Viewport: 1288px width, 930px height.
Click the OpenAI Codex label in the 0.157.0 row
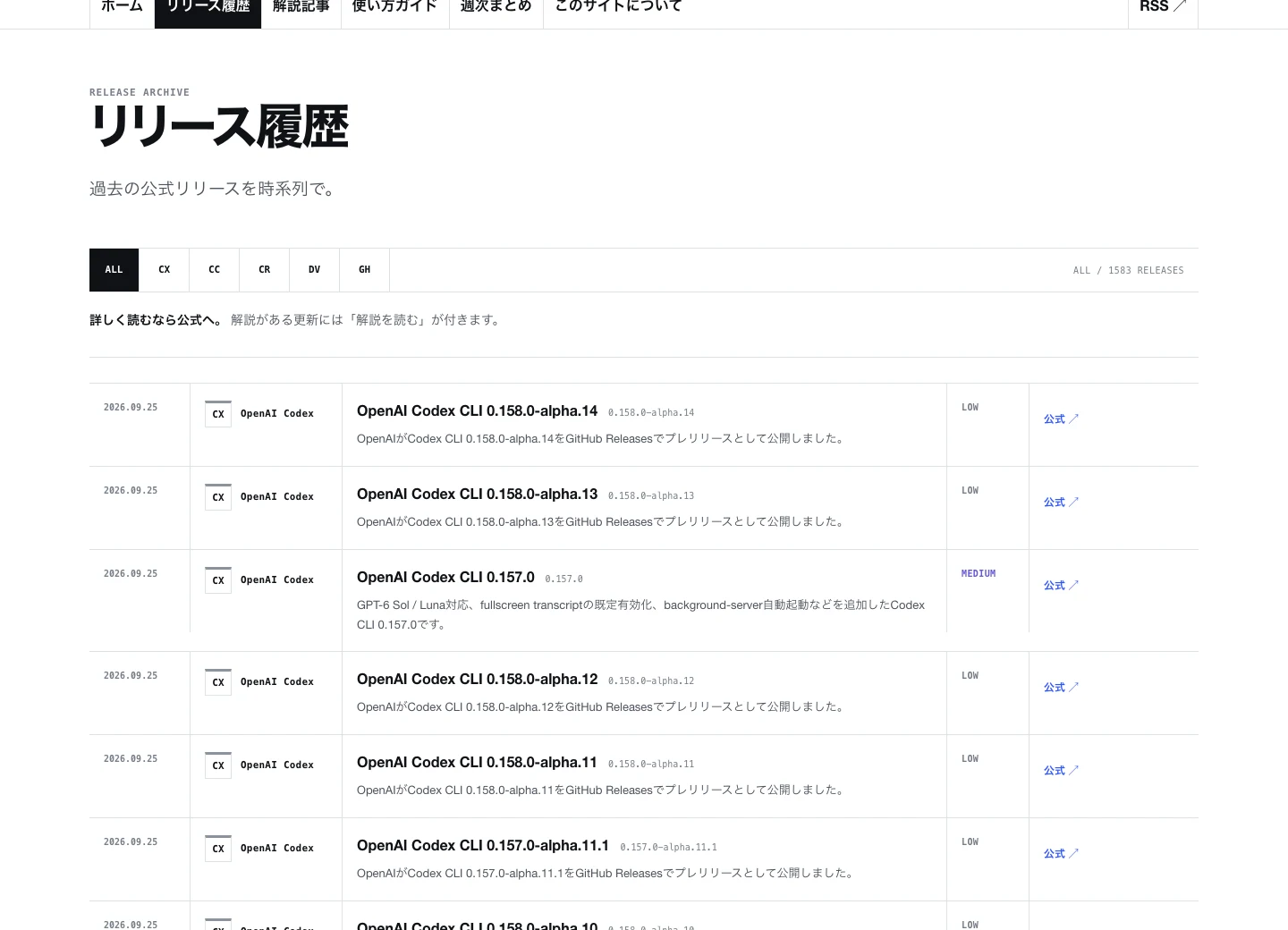click(x=277, y=580)
